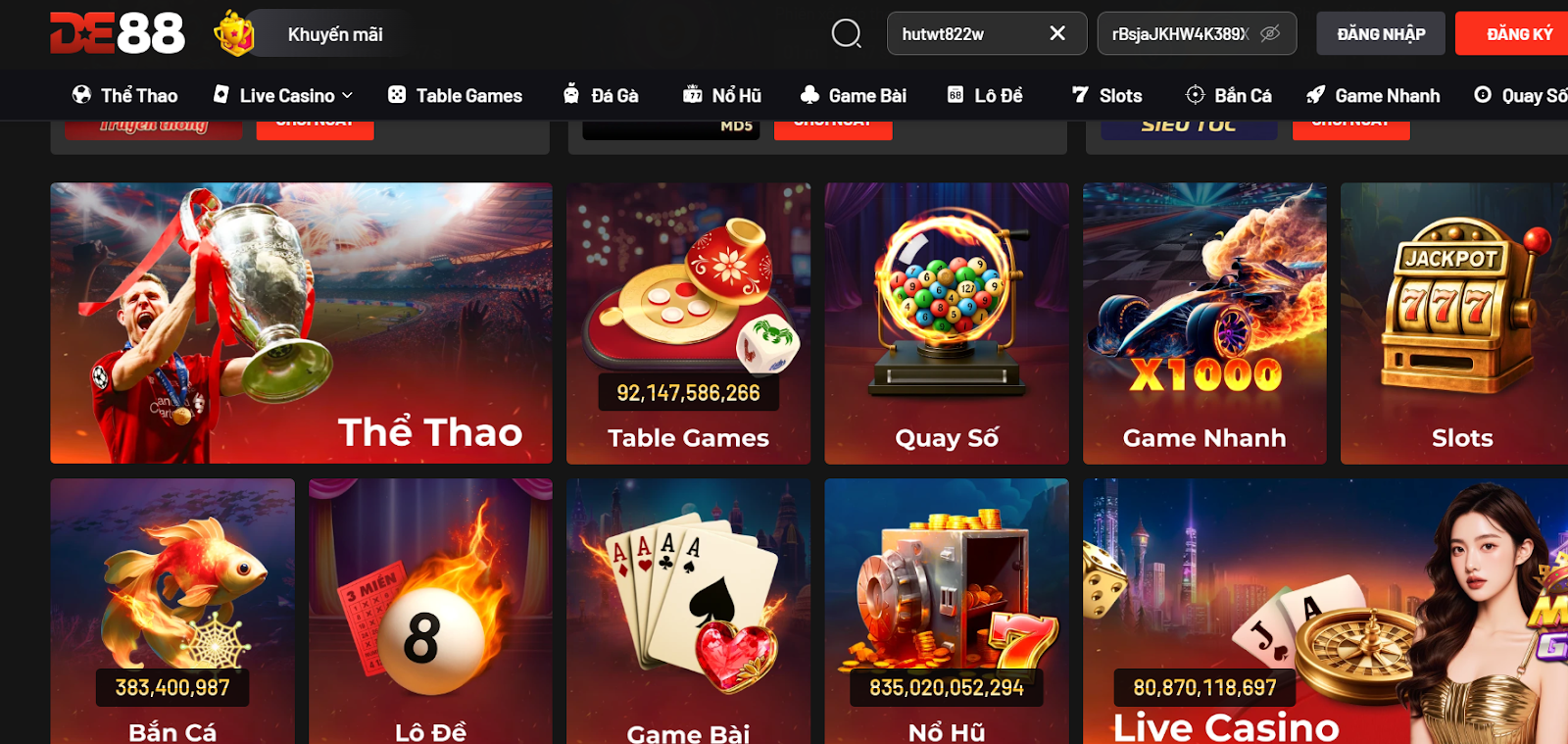1568x744 pixels.
Task: Select the Bắn Cá crosshair icon
Action: (1195, 95)
